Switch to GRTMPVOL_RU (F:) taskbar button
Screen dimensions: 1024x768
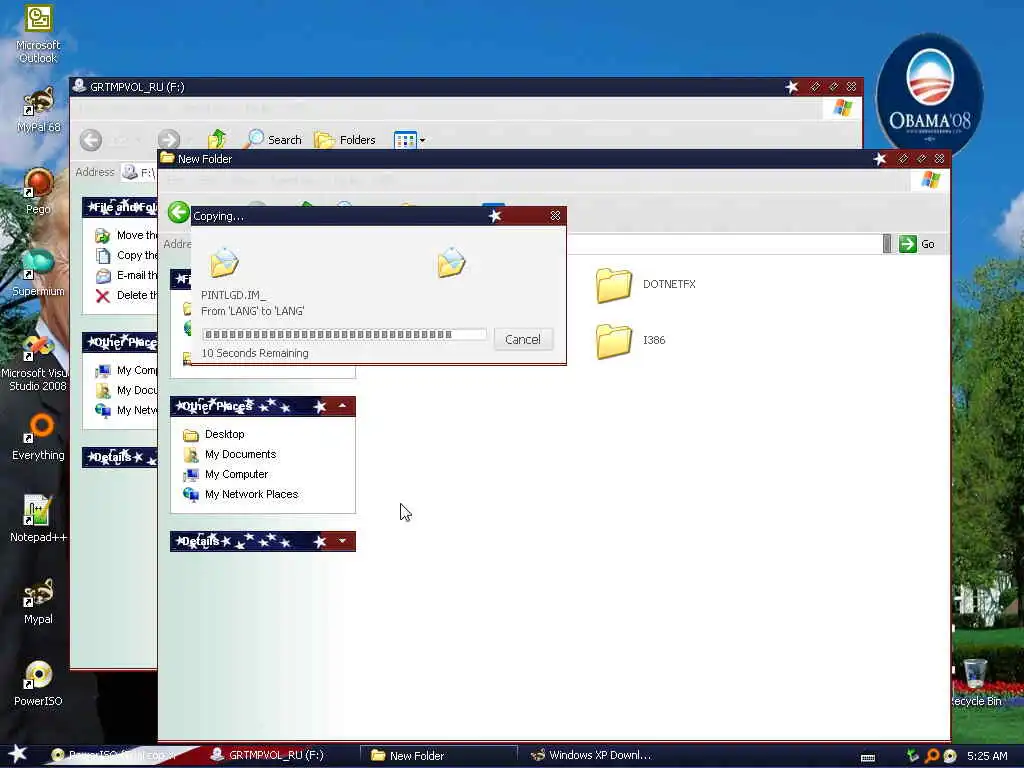tap(276, 755)
